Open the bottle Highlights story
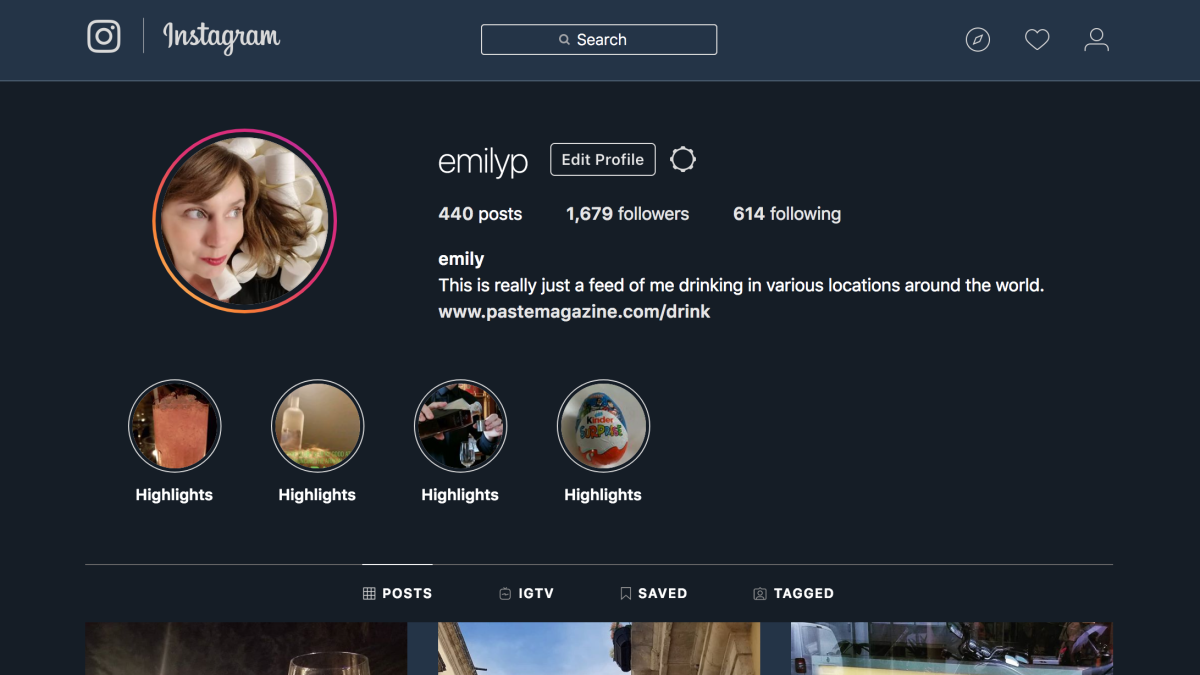The image size is (1200, 675). pos(317,426)
